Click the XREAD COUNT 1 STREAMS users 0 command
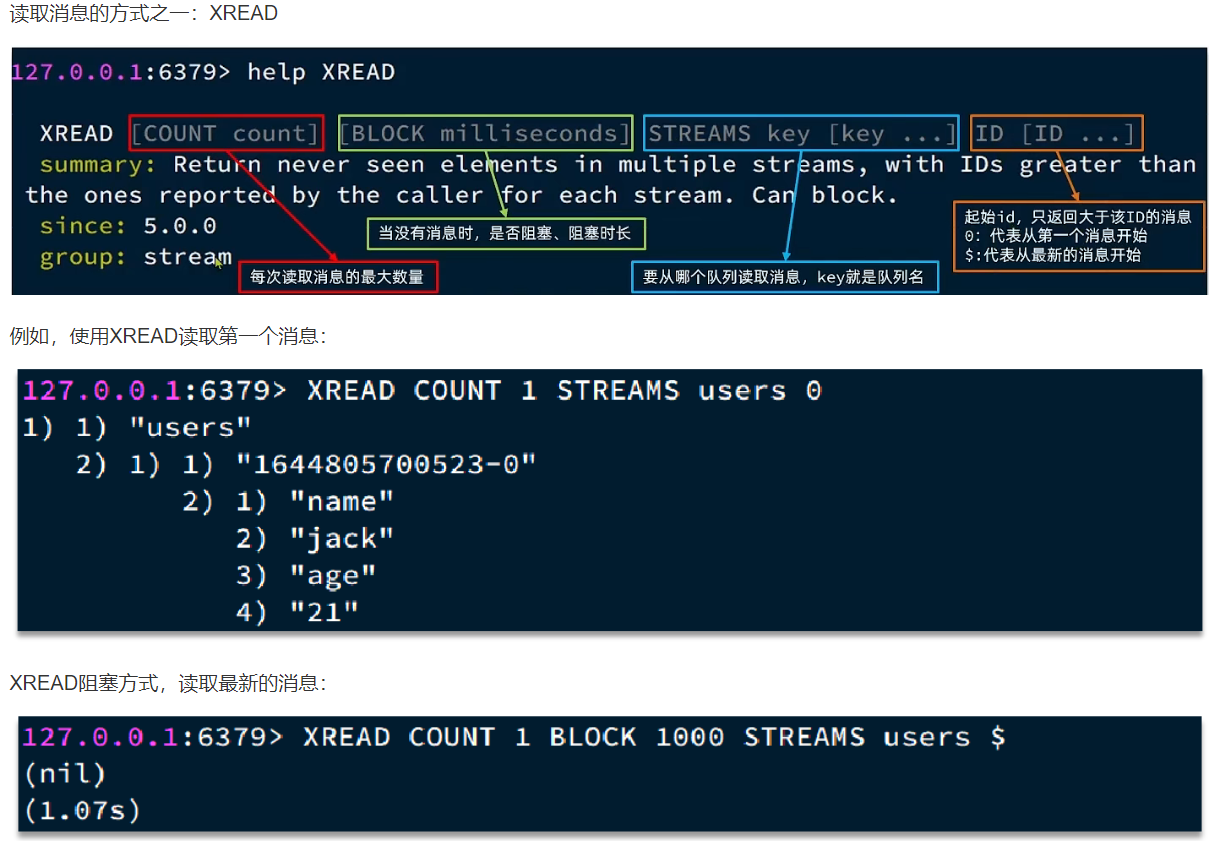The height and width of the screenshot is (841, 1216). click(564, 391)
